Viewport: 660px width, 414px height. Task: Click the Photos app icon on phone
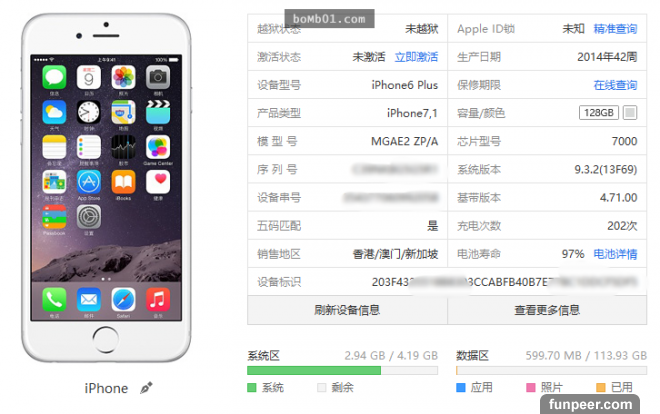coord(123,77)
